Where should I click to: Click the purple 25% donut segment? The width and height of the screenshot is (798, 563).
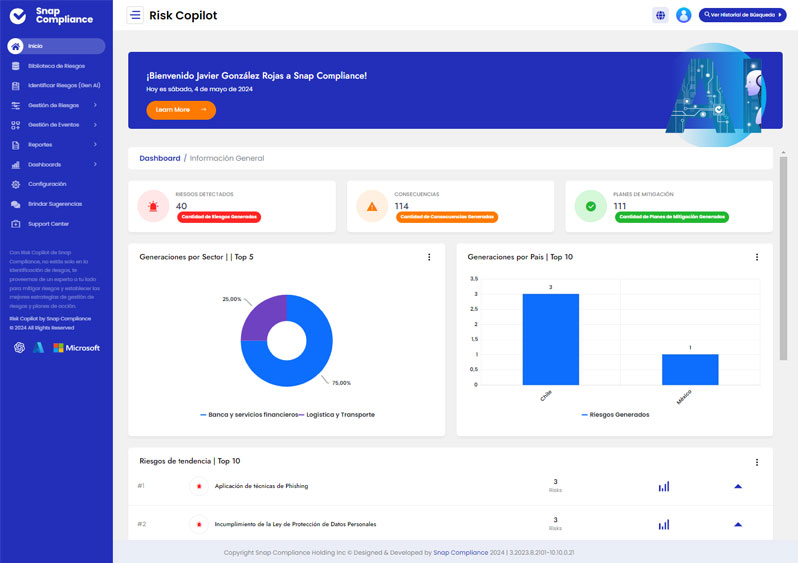pos(263,317)
